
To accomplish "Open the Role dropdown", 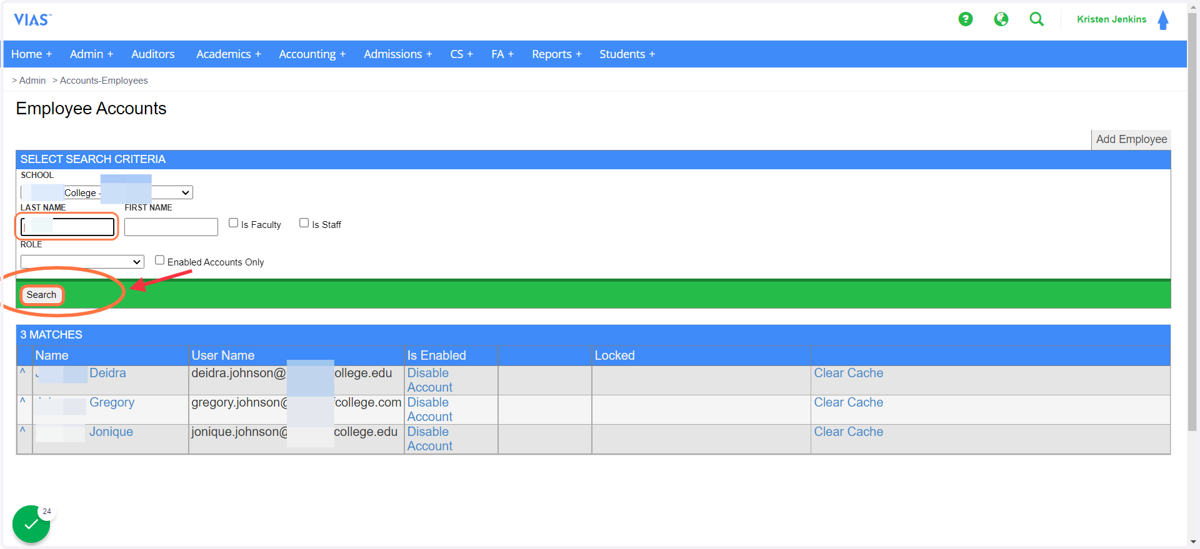I will click(82, 261).
